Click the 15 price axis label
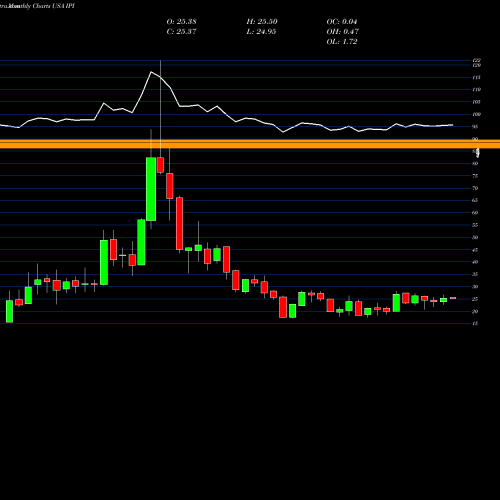Image resolution: width=500 pixels, height=500 pixels. coord(476,324)
